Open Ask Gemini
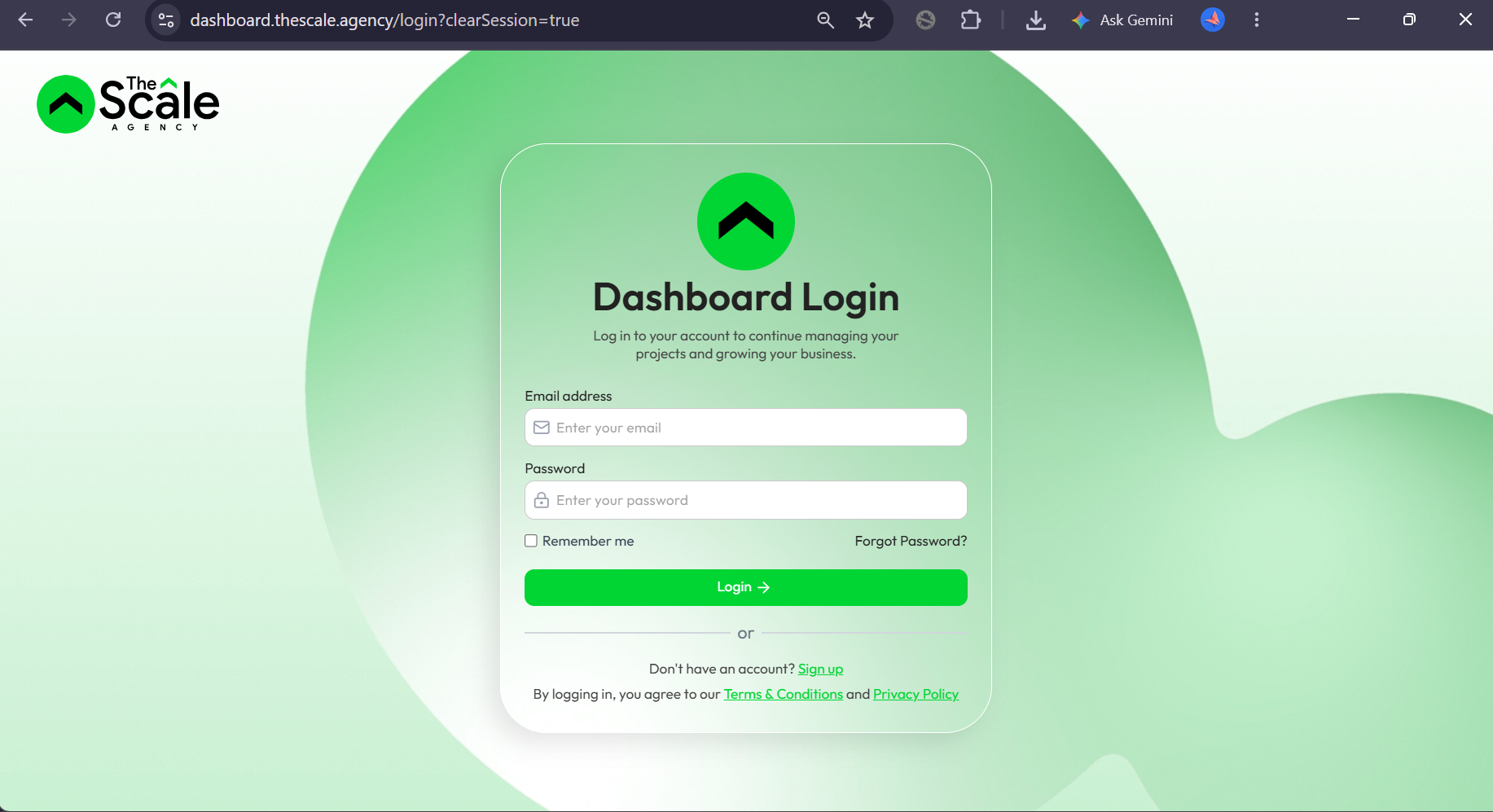Viewport: 1493px width, 812px height. coord(1122,20)
